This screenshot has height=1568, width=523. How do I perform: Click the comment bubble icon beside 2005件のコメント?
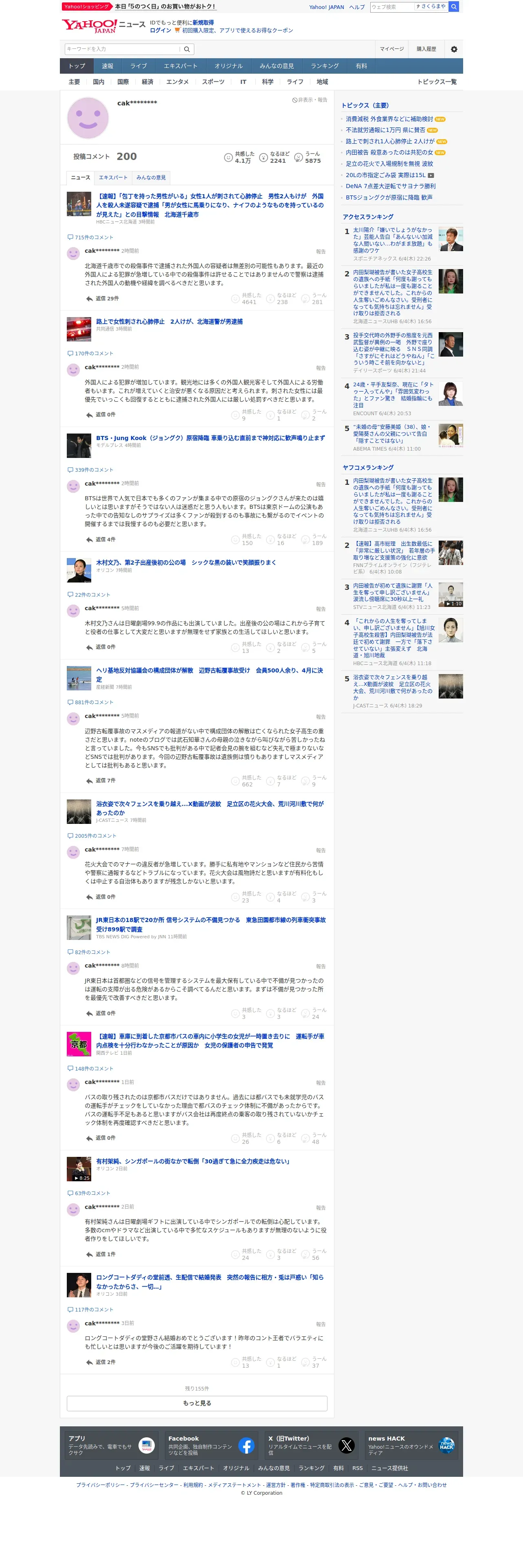point(70,836)
